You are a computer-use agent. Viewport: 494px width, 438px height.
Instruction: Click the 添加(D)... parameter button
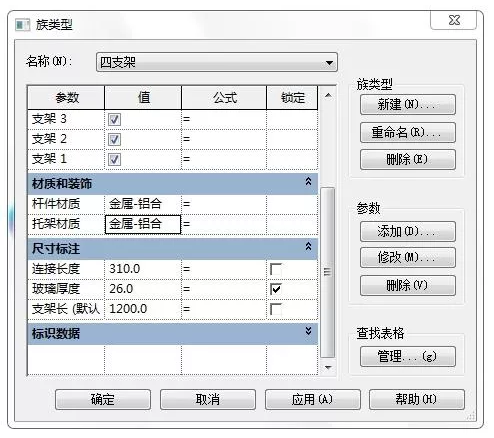[408, 231]
